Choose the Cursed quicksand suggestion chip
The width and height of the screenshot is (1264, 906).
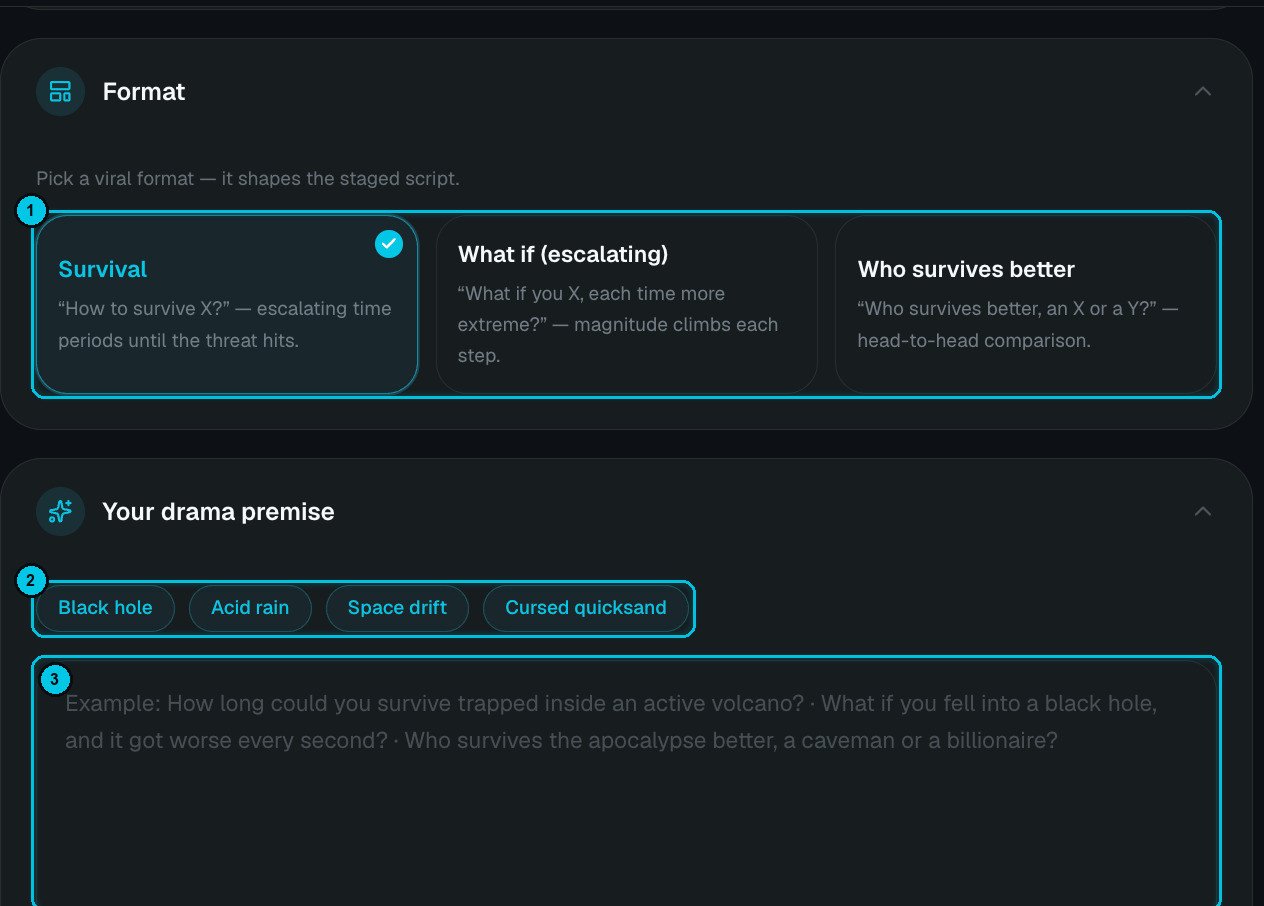coord(586,608)
